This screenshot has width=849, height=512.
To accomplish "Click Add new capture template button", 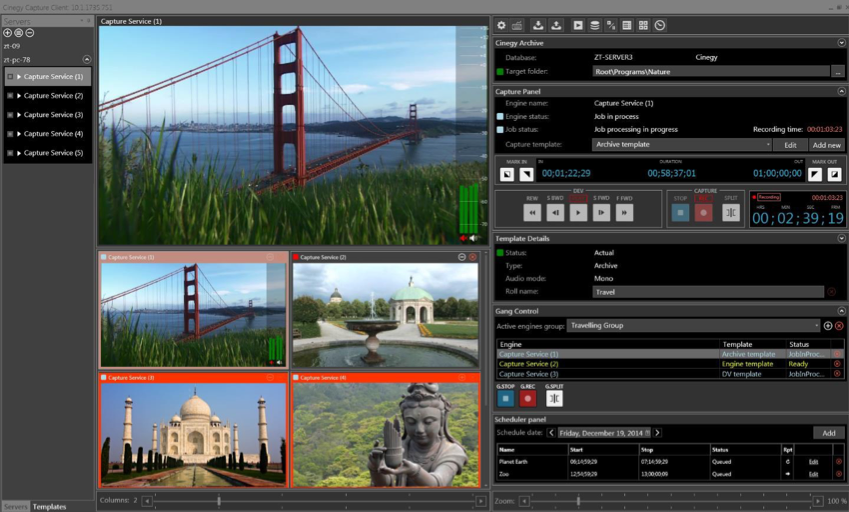I will coord(826,145).
